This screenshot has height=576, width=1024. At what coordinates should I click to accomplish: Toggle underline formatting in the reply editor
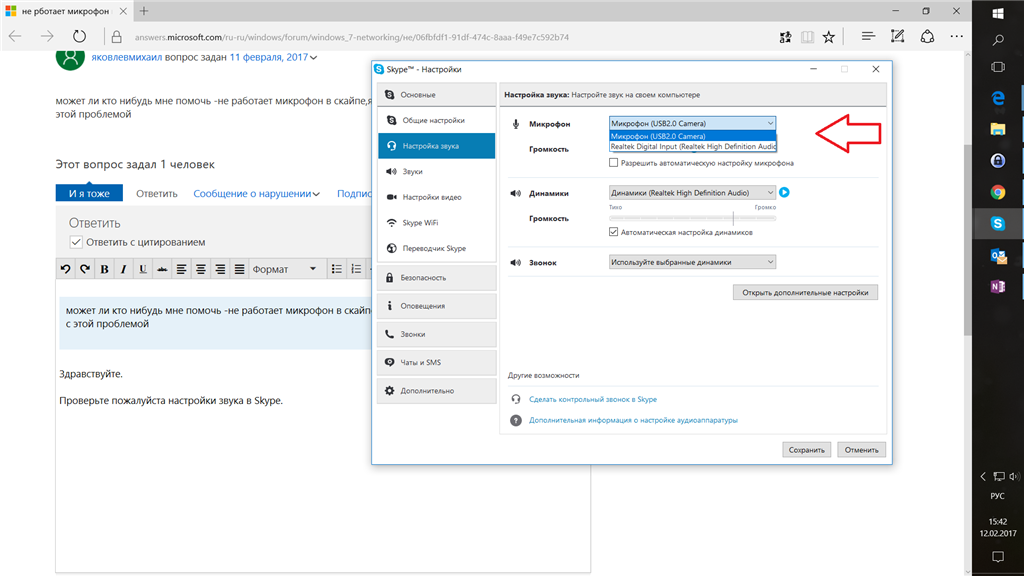142,269
